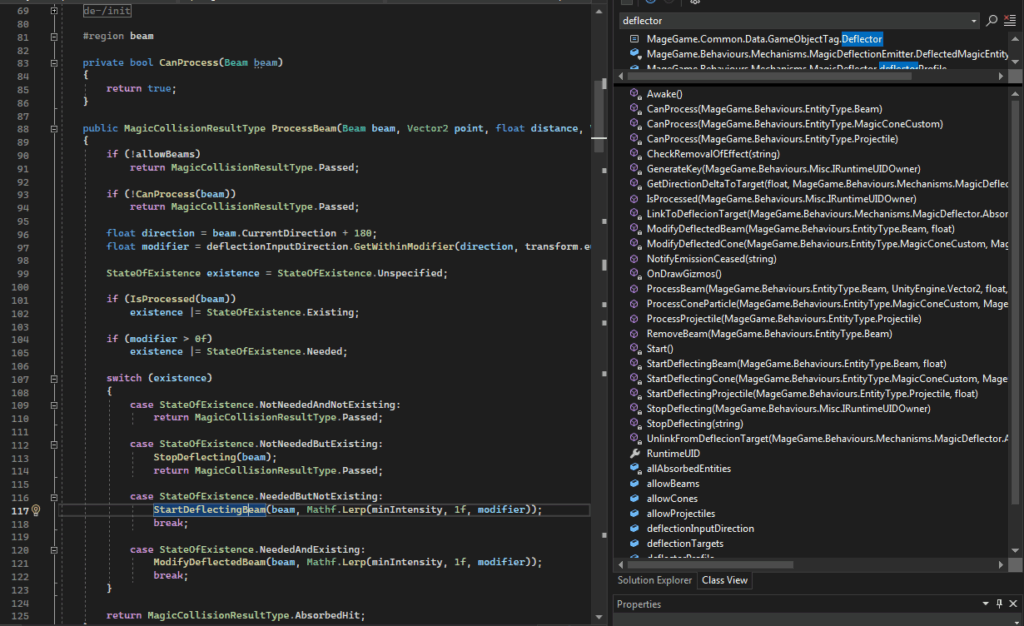Viewport: 1024px width, 626px height.
Task: Select ProcessProjectile method in member list
Action: (784, 318)
